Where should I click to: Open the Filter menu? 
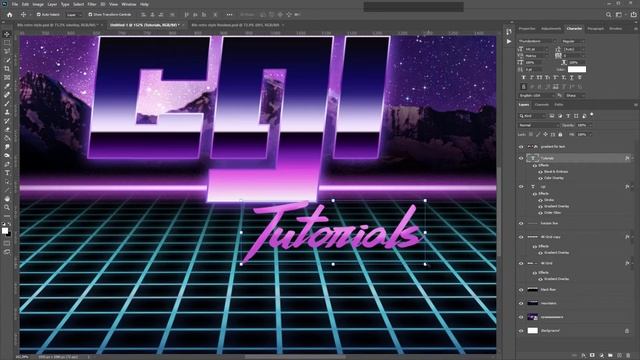(92, 4)
